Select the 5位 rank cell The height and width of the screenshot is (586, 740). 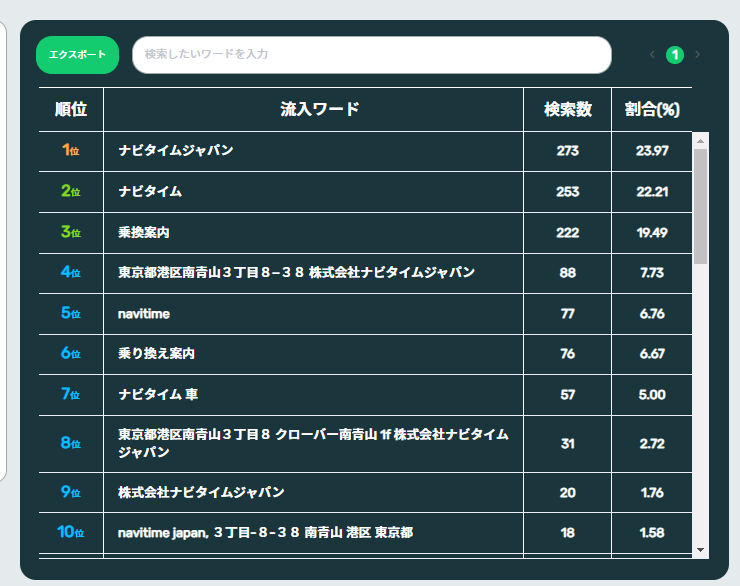tap(71, 313)
